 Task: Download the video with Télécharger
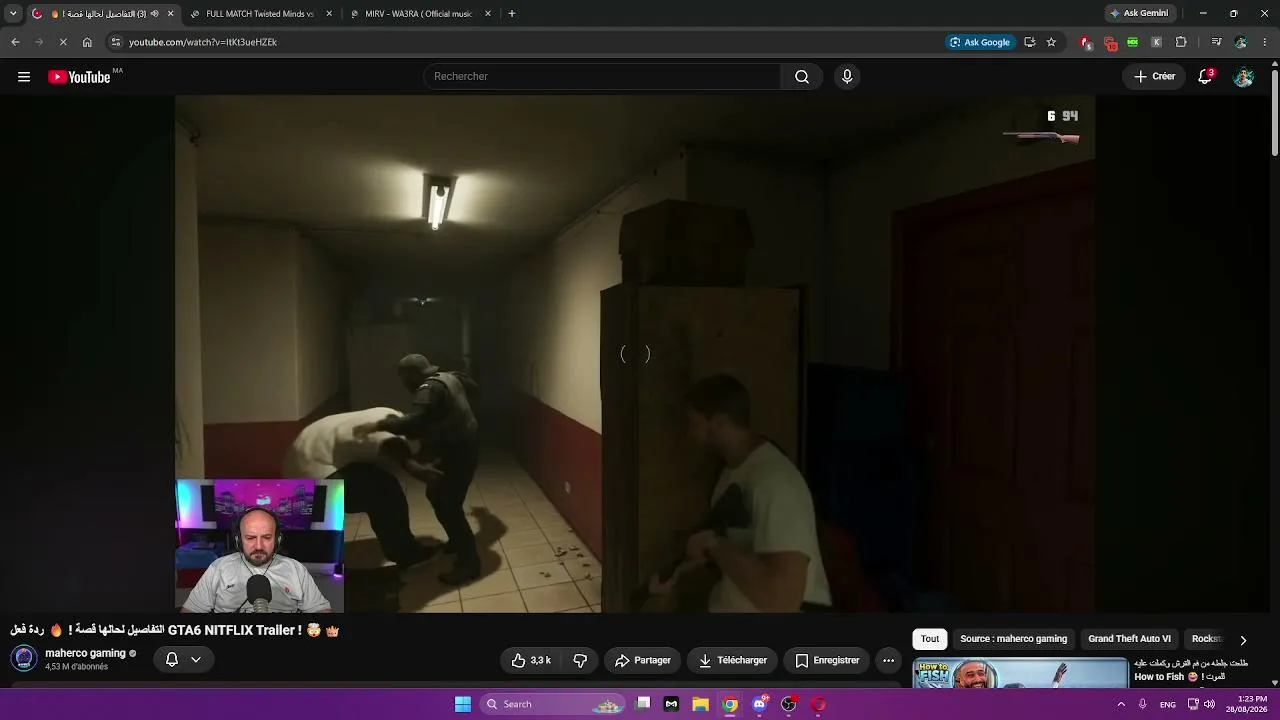click(733, 660)
